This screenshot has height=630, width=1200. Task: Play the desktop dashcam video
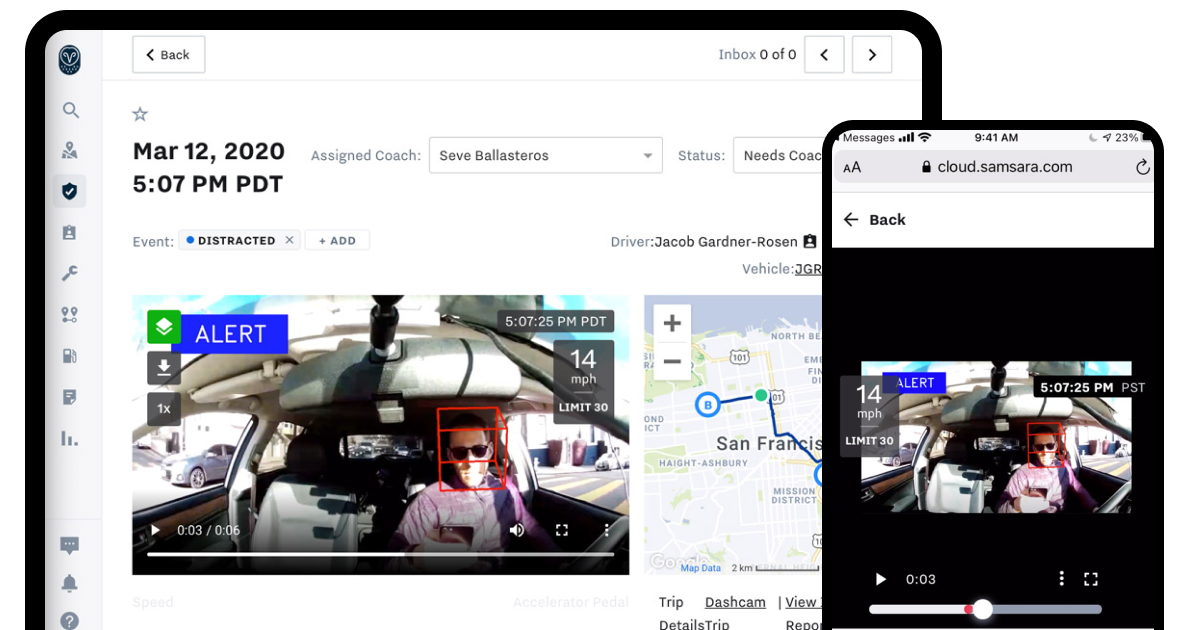pyautogui.click(x=155, y=530)
